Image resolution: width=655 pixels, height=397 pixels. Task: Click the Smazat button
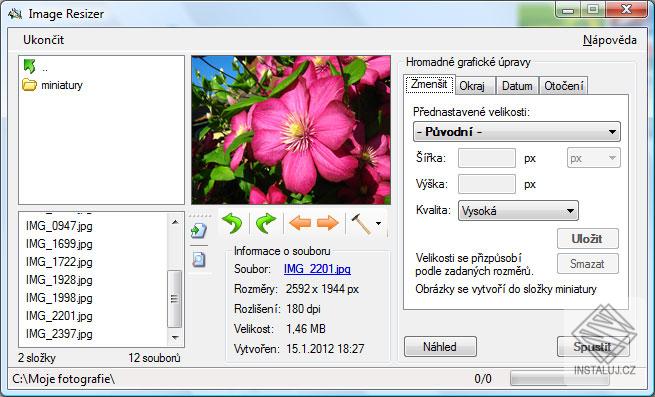click(587, 264)
